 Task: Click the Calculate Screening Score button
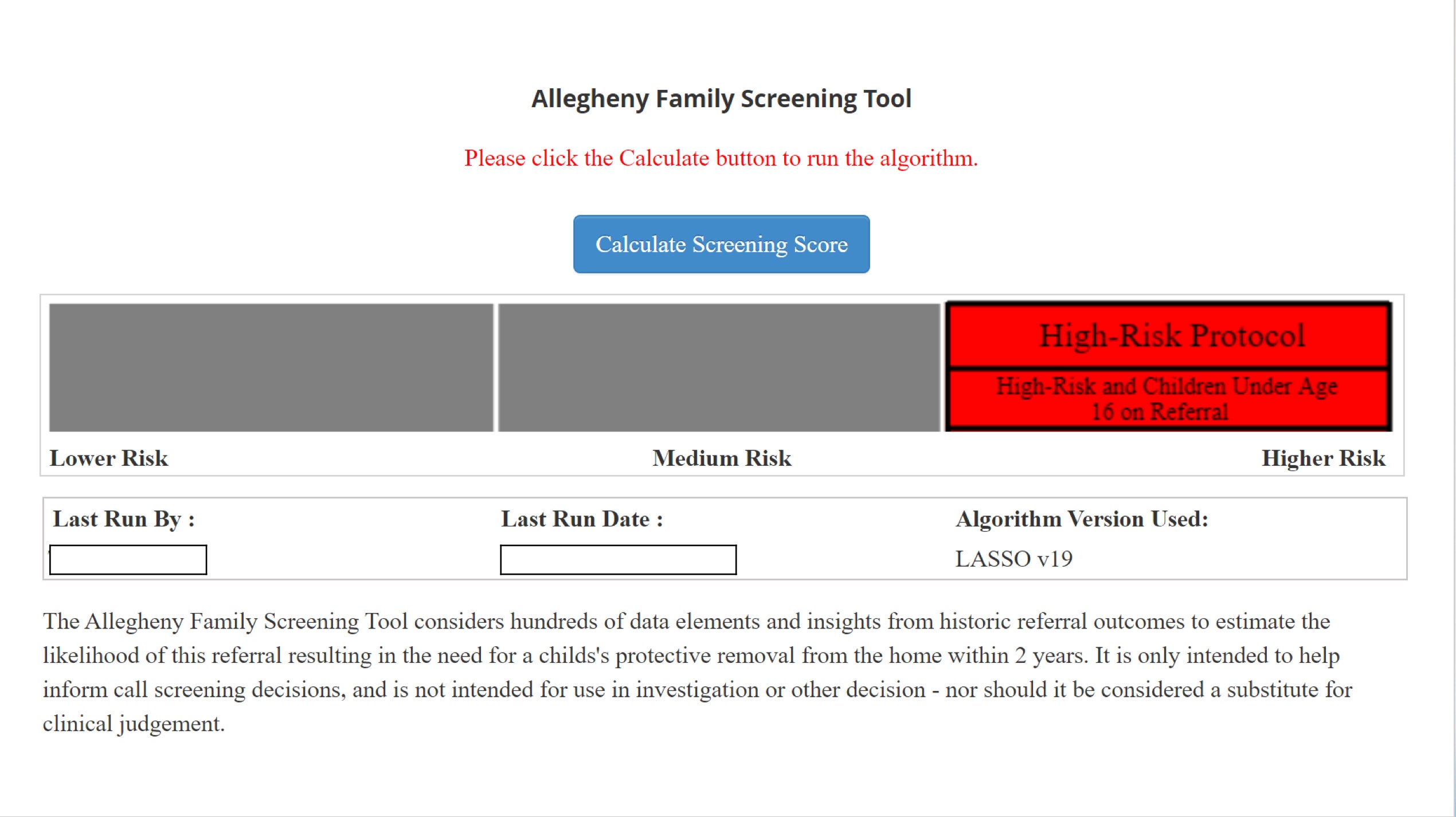(721, 244)
